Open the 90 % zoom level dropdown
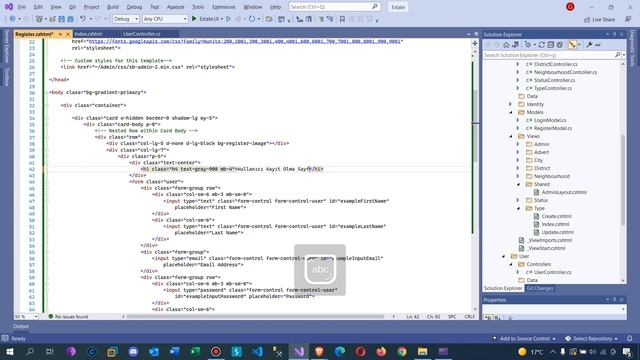 click(26, 317)
